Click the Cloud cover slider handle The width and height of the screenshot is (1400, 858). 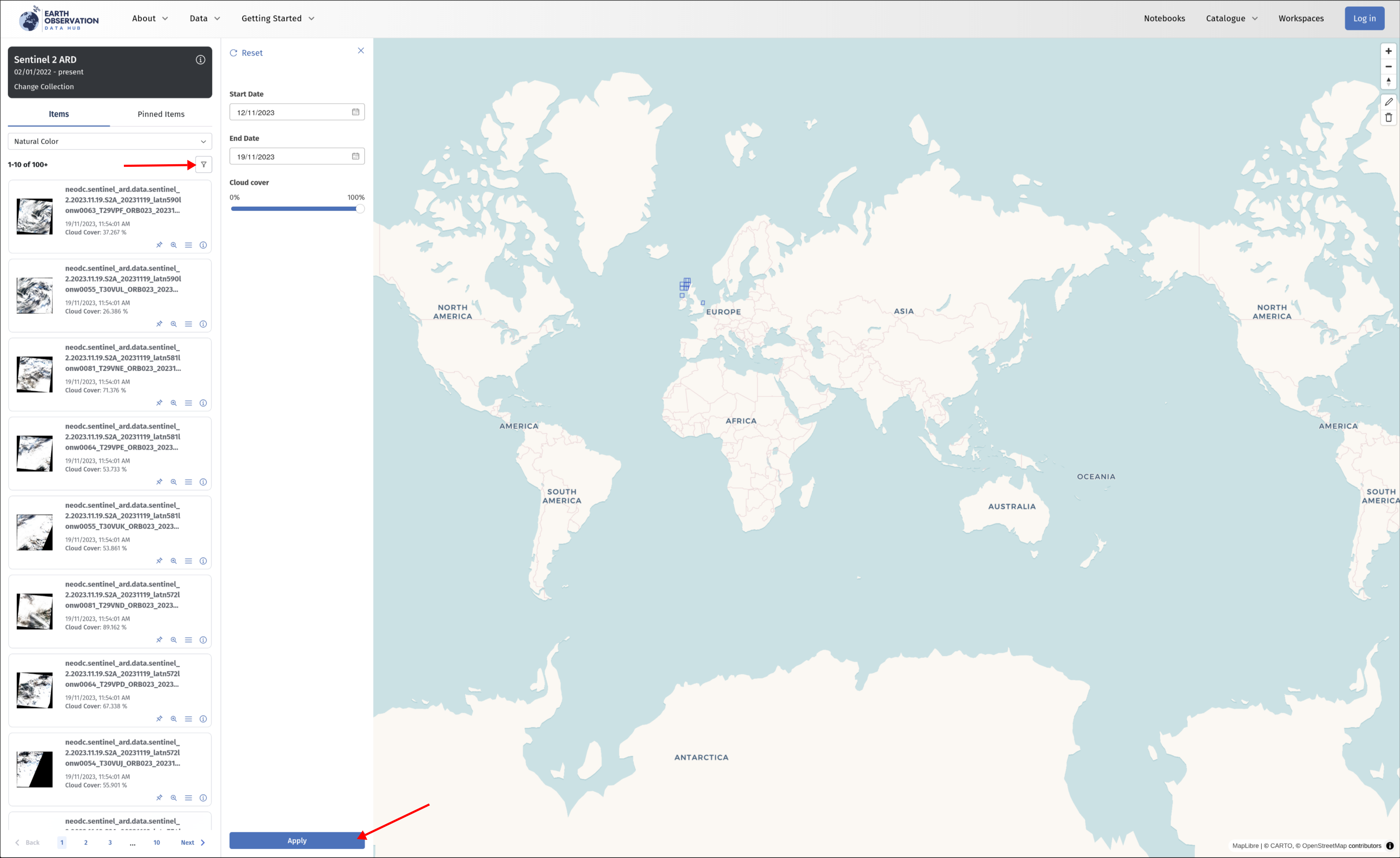(360, 208)
